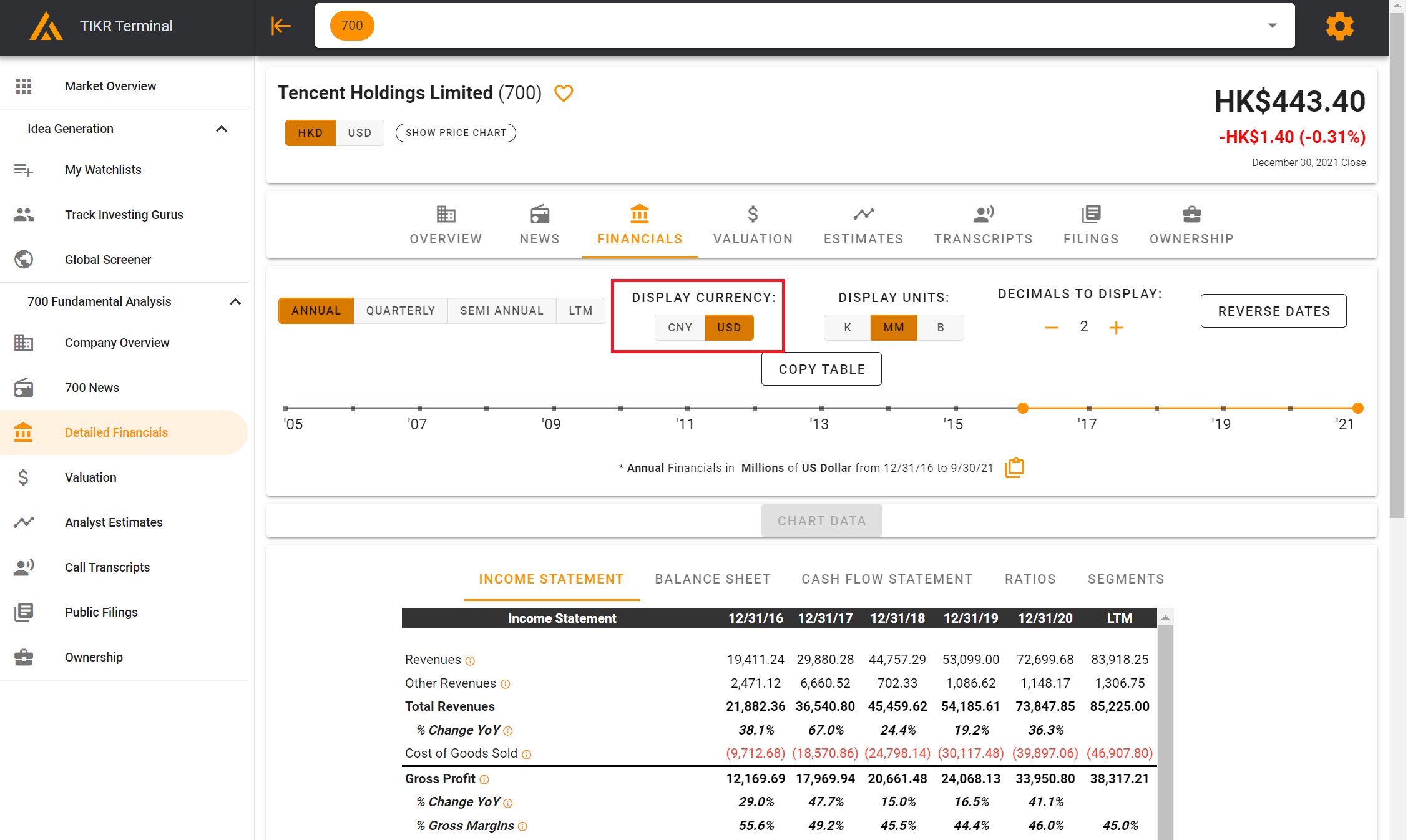
Task: Click the info icon next to Revenues
Action: click(x=471, y=661)
